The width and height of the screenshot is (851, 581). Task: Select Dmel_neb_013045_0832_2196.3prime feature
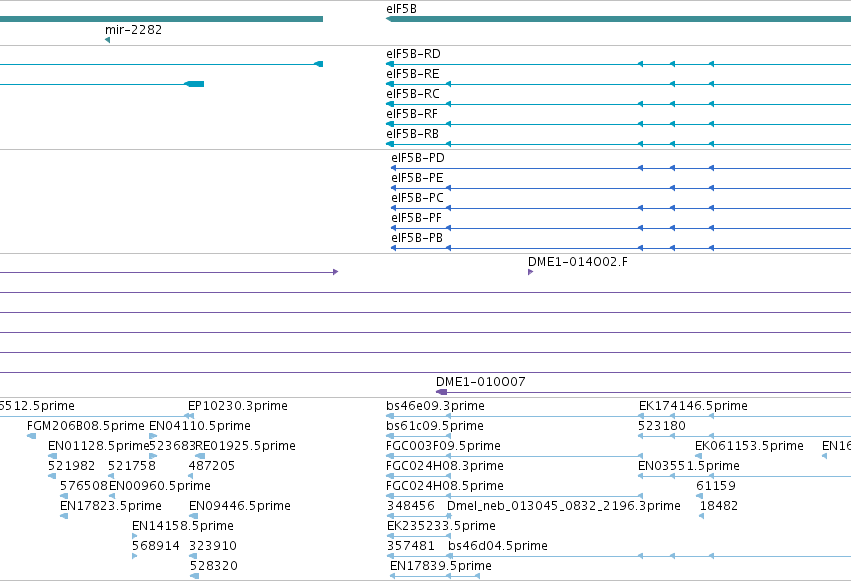[564, 506]
